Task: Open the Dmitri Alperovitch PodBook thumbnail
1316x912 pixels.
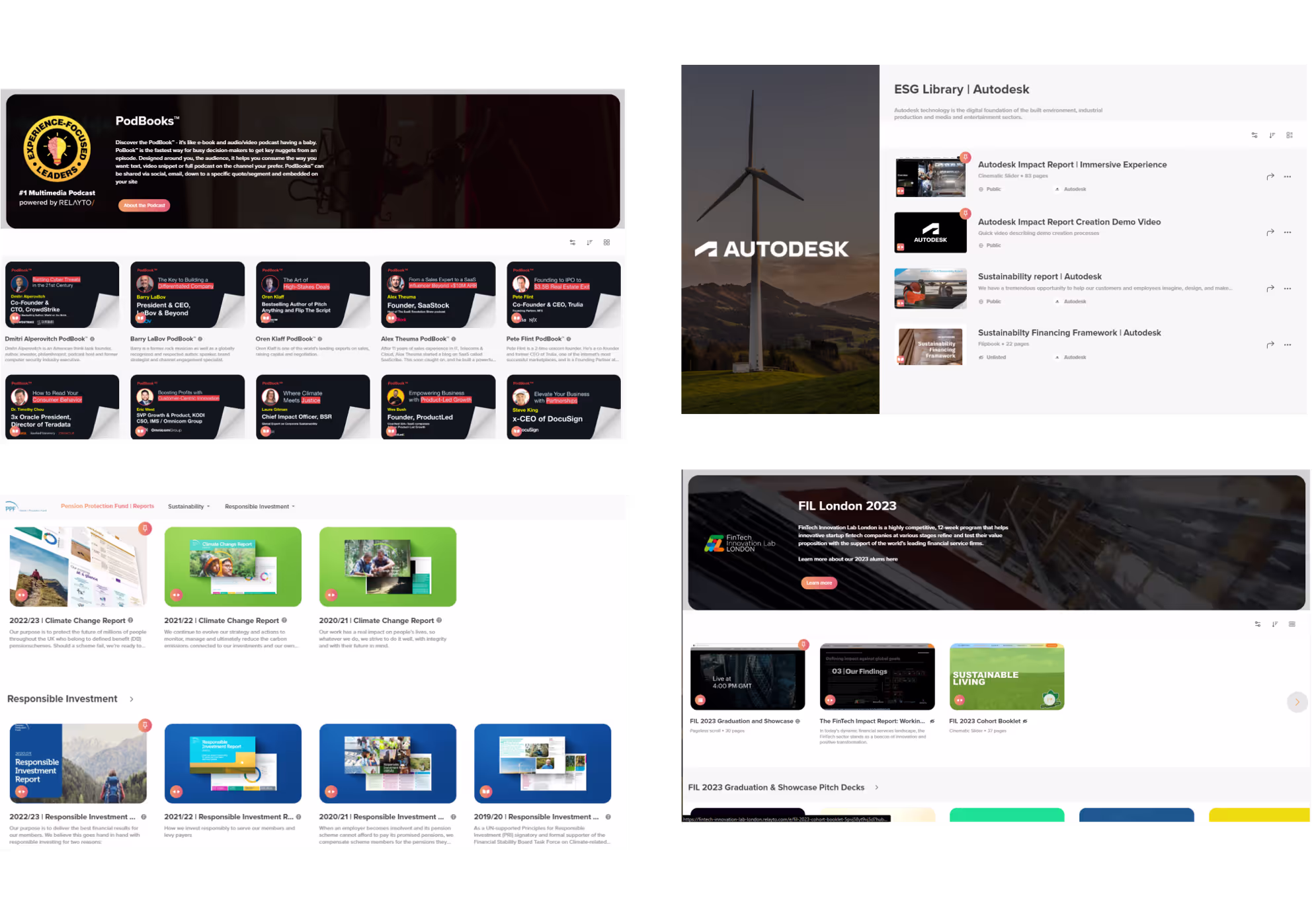Action: coord(62,295)
